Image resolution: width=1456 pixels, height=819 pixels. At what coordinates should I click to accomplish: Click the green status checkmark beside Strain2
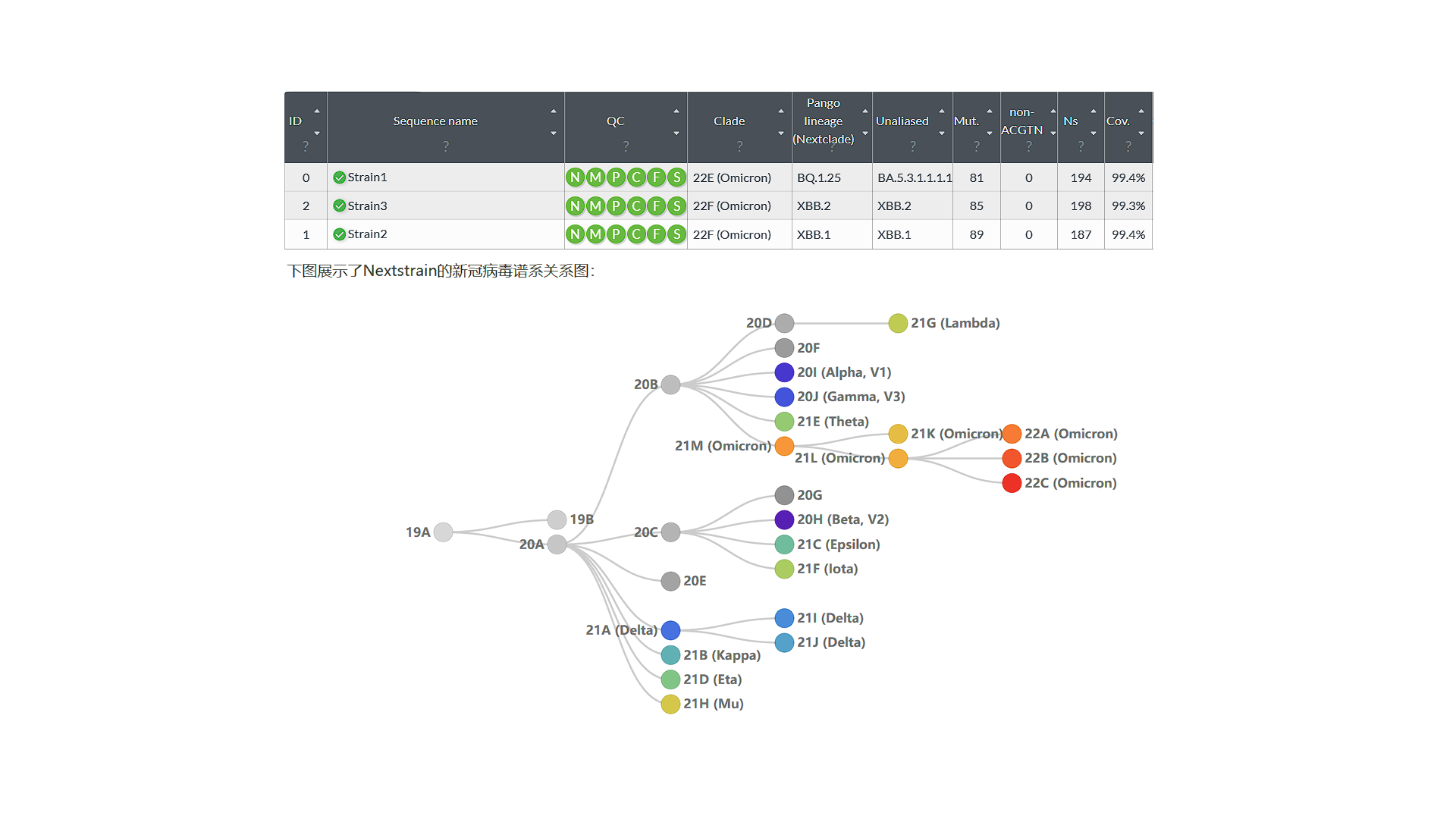tap(339, 234)
